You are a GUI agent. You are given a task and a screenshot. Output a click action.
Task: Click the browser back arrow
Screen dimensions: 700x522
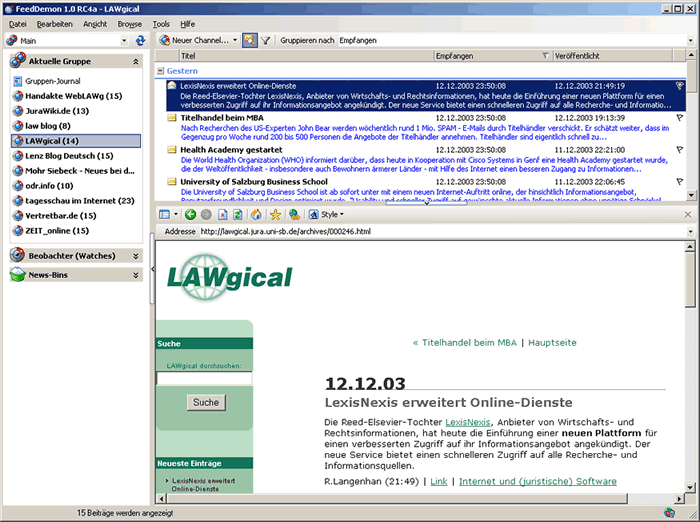[189, 214]
